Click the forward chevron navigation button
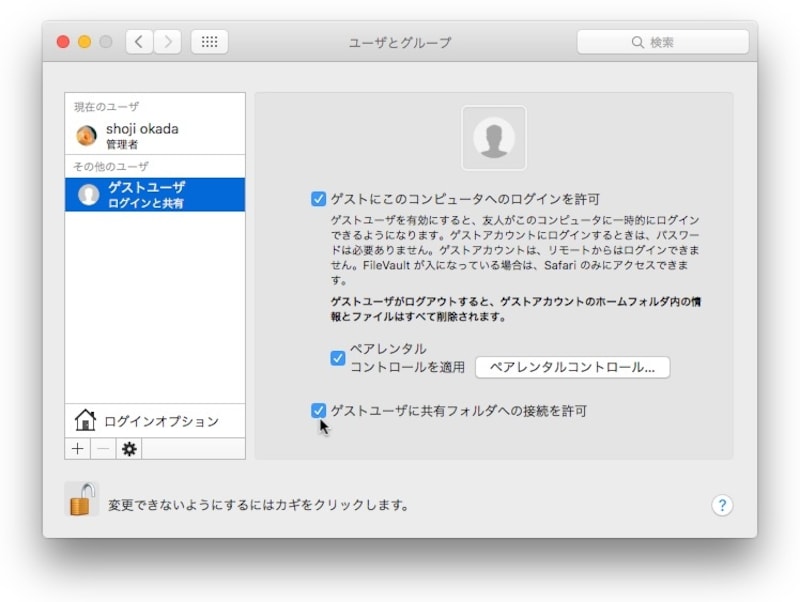The height and width of the screenshot is (602, 800). coord(167,42)
